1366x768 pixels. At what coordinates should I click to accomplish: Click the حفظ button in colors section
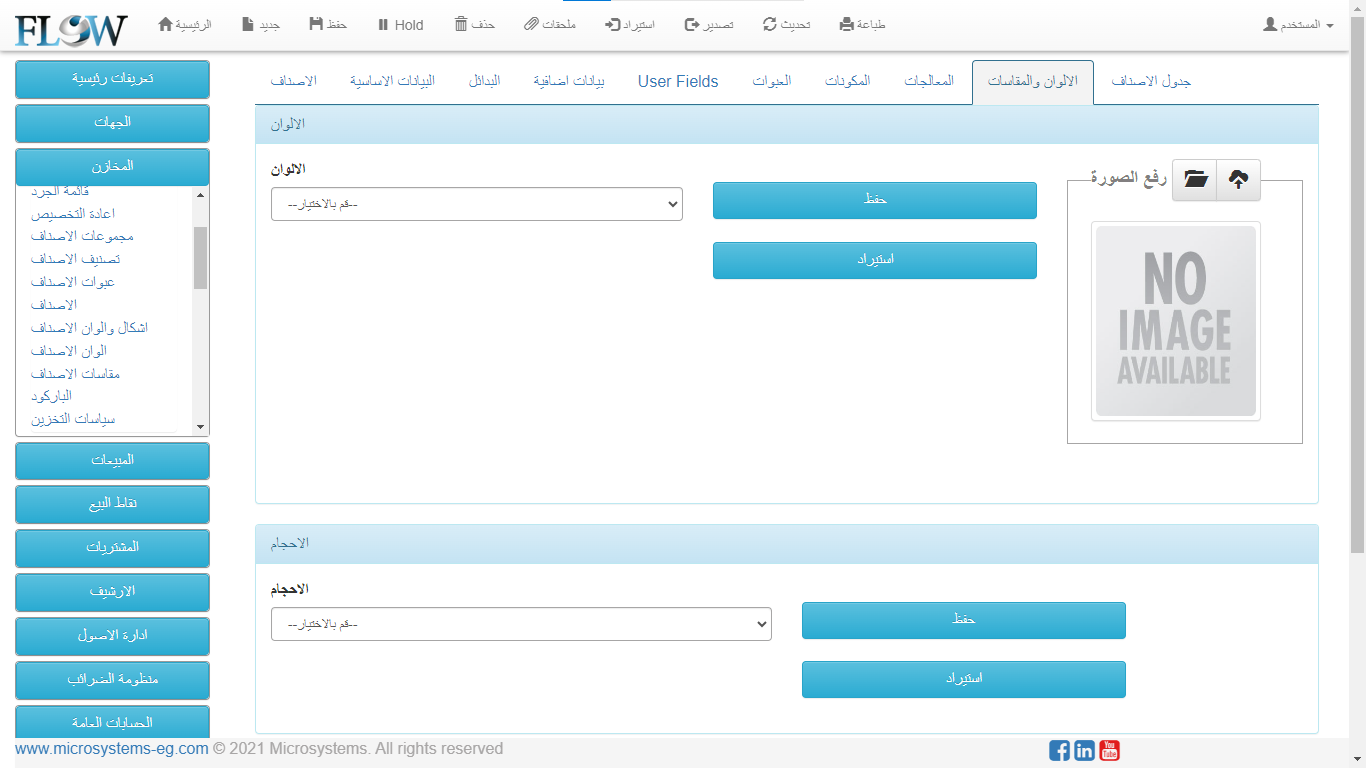[x=874, y=200]
